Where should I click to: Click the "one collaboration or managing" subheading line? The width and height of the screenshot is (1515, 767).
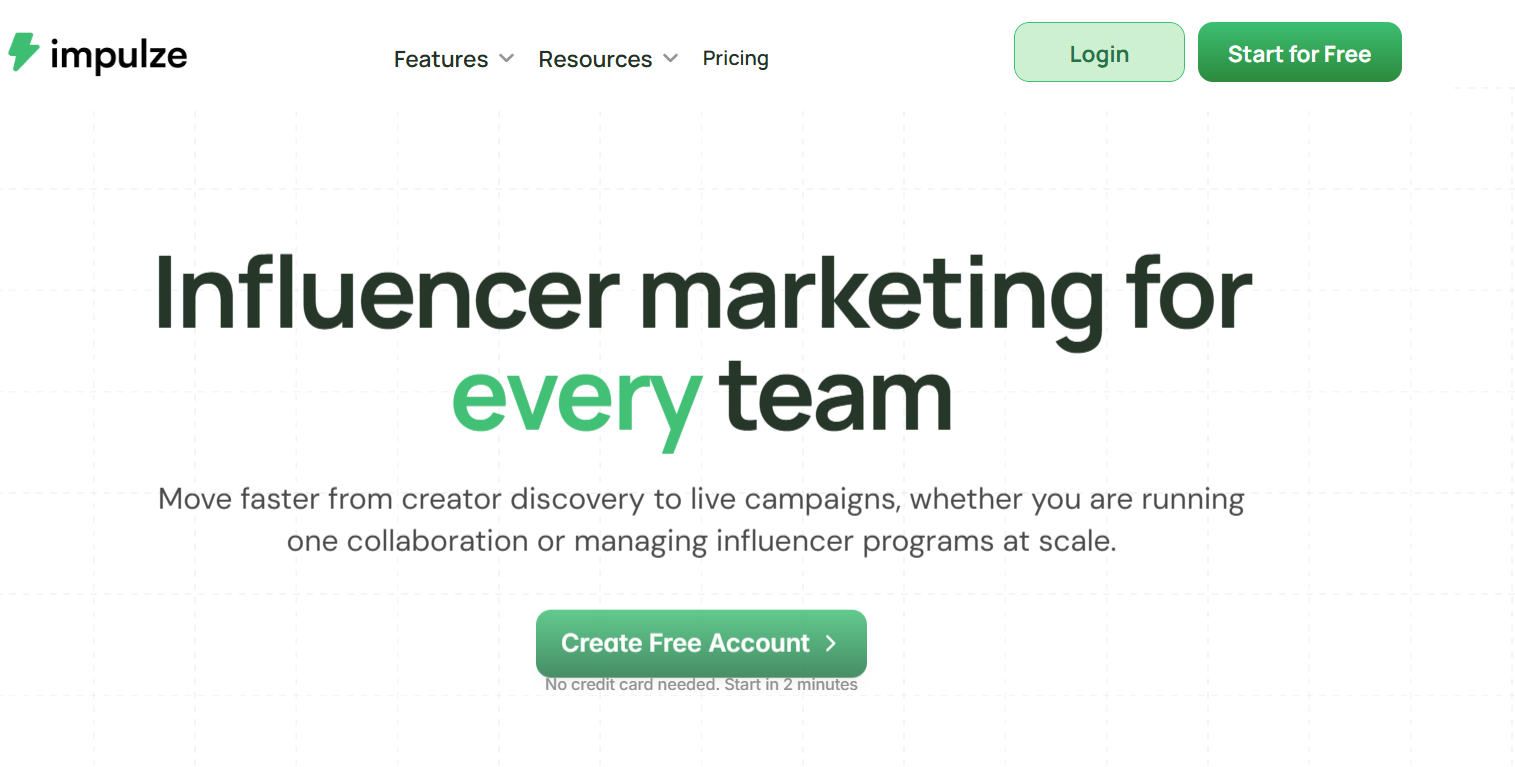(701, 542)
